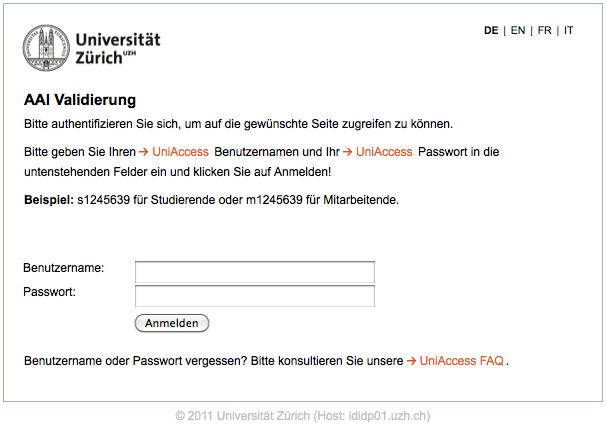Switch language to DE
Viewport: 607px width, 428px height.
[x=491, y=31]
